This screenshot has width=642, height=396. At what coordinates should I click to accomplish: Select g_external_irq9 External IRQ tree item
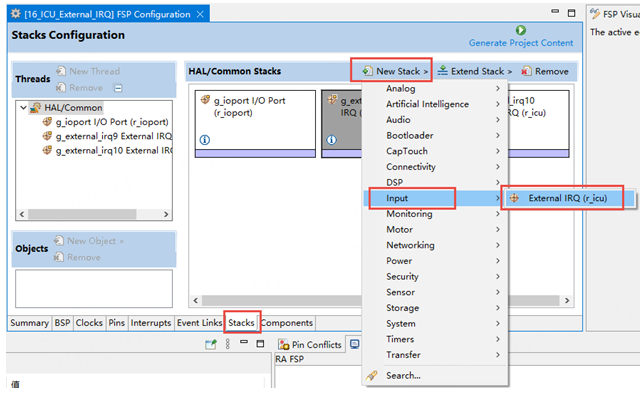coord(114,136)
